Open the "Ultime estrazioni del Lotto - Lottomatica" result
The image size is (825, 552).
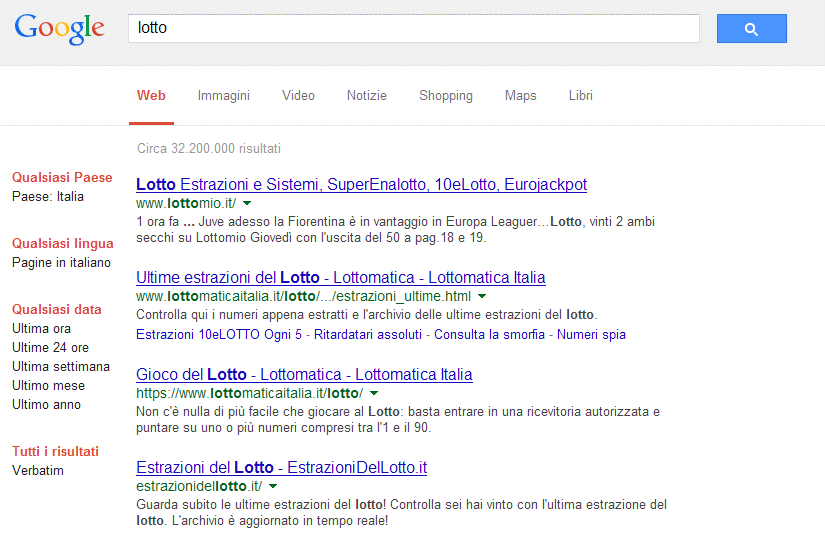click(340, 277)
